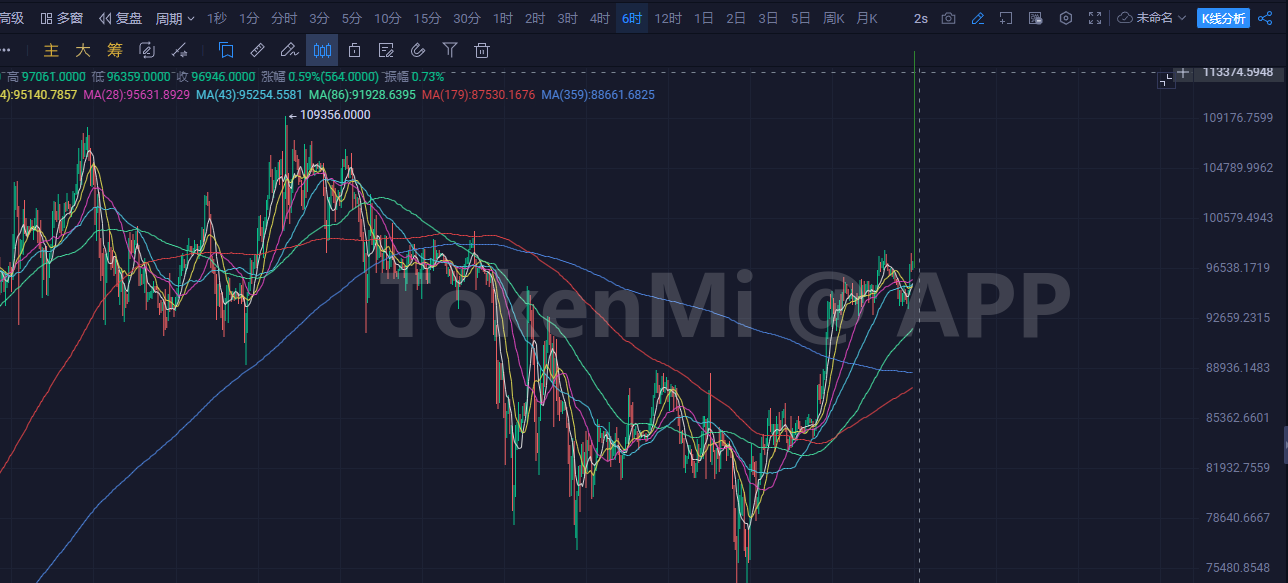The image size is (1288, 583).
Task: Switch chart to 2日 candles
Action: (x=736, y=18)
